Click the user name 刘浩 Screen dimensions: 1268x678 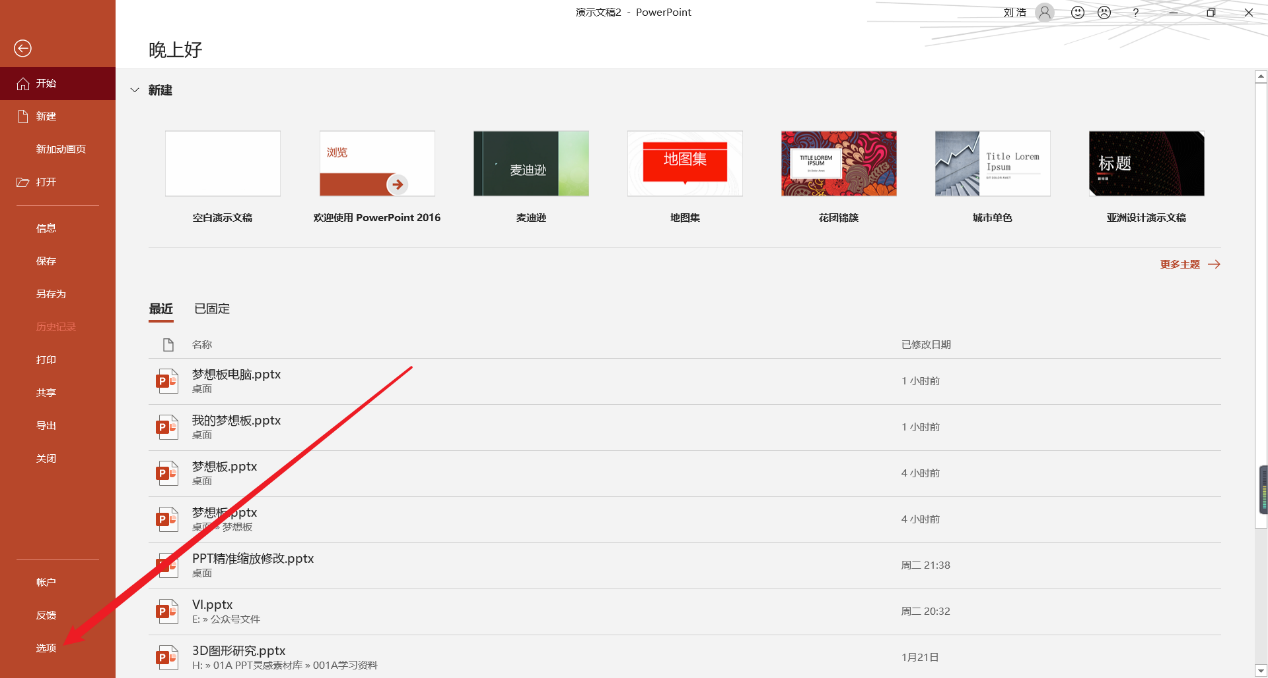[x=1014, y=13]
